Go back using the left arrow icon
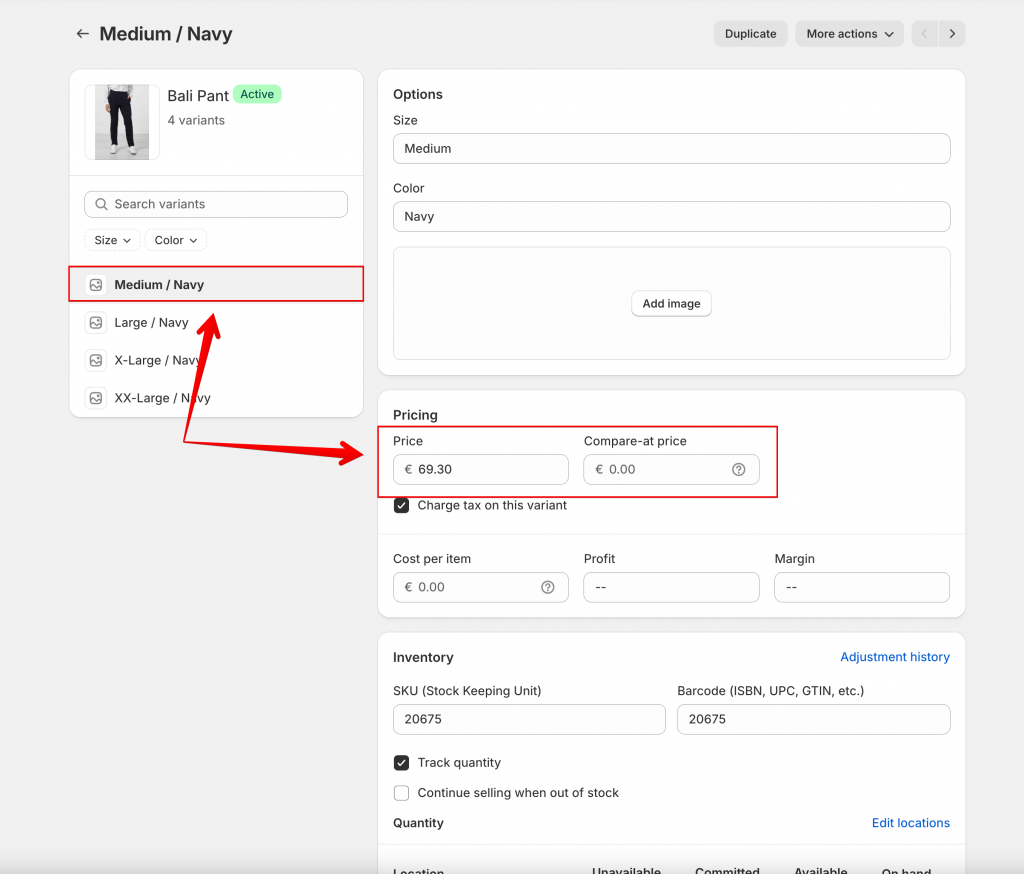This screenshot has width=1024, height=874. 82,33
